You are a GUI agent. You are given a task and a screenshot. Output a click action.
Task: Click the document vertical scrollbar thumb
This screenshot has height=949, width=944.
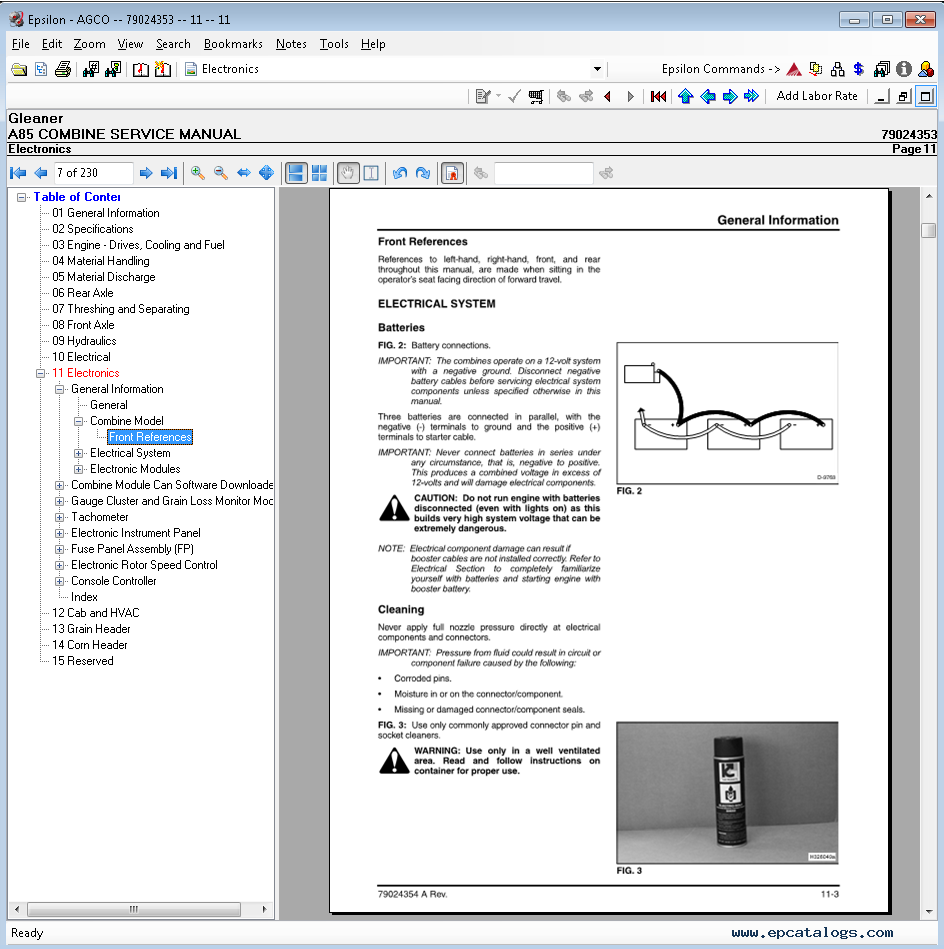(x=928, y=231)
